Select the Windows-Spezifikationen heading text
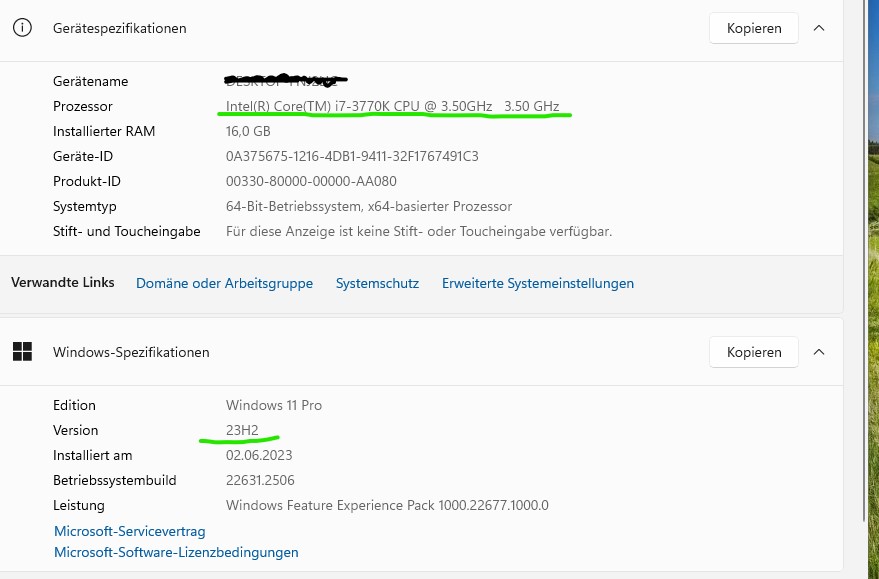This screenshot has width=879, height=579. point(131,352)
